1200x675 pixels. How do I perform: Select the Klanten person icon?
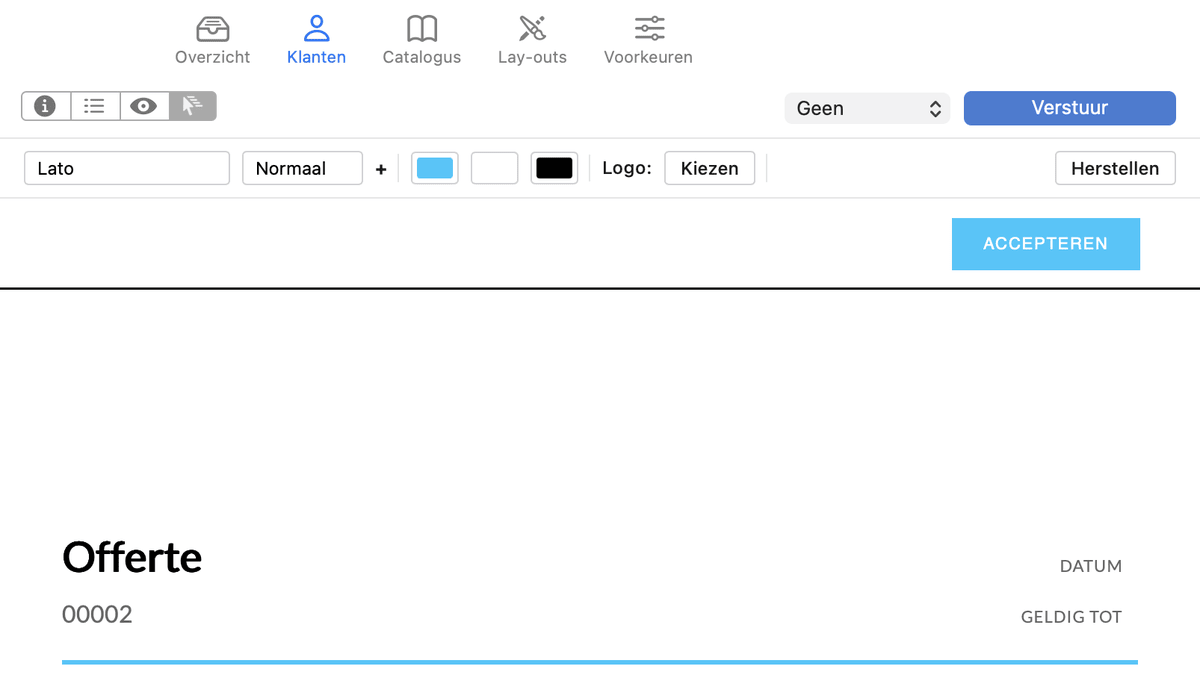(x=316, y=28)
